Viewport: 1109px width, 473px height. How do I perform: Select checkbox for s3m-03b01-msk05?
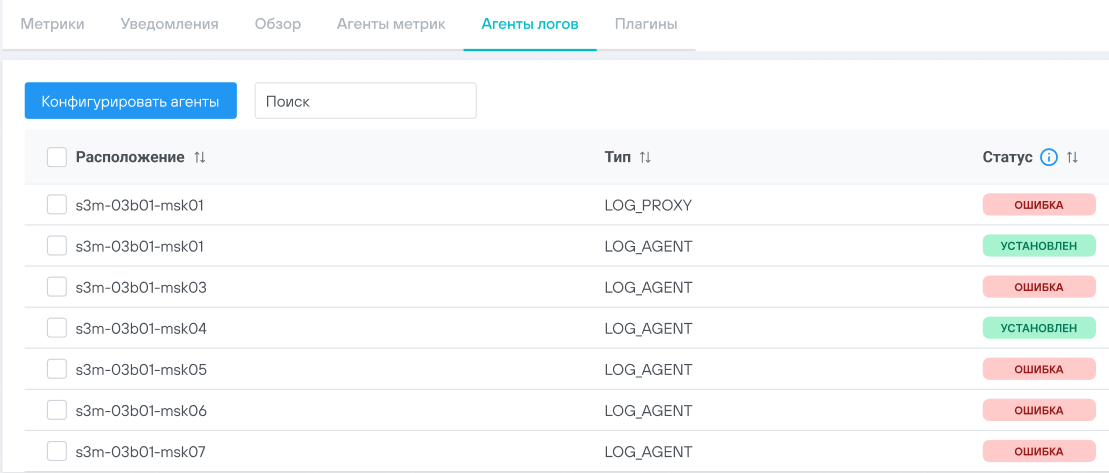[x=57, y=369]
